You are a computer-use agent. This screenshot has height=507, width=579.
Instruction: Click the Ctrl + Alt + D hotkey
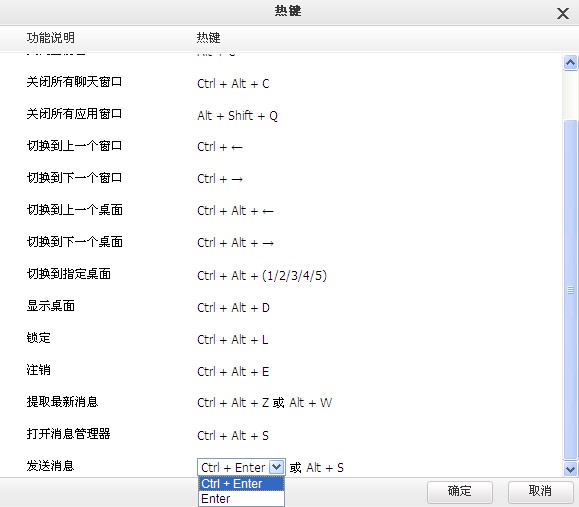coord(233,308)
